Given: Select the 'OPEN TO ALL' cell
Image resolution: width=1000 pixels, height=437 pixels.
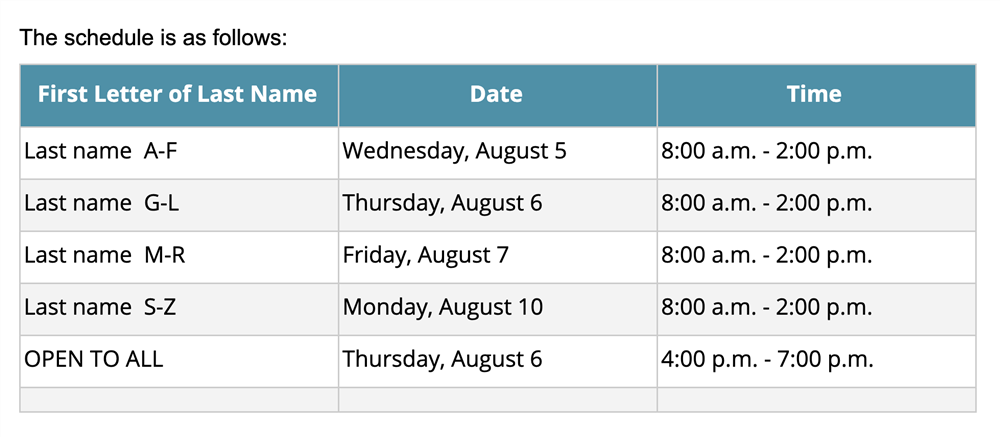Looking at the screenshot, I should click(x=179, y=361).
